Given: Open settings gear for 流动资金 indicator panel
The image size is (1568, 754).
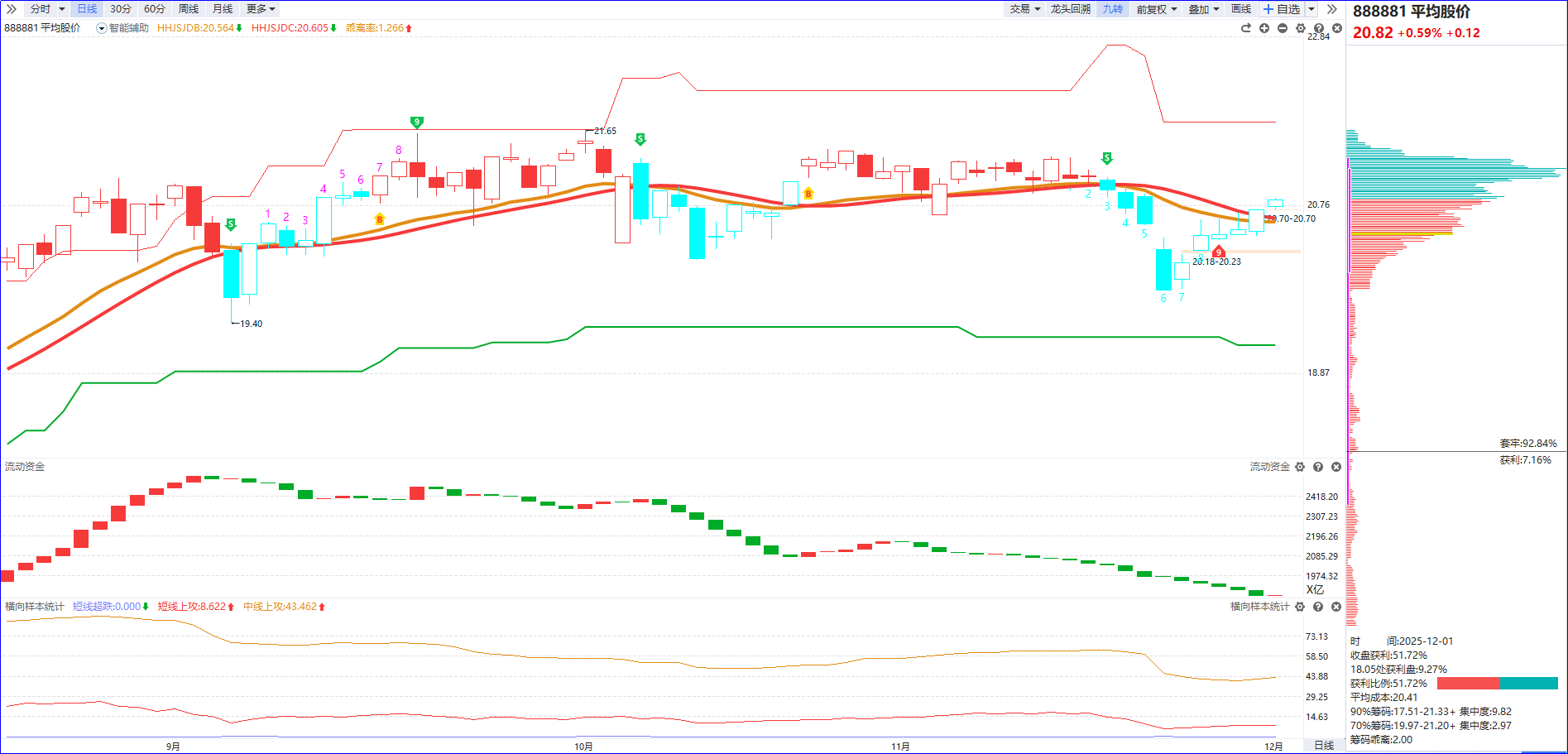Looking at the screenshot, I should click(1300, 467).
